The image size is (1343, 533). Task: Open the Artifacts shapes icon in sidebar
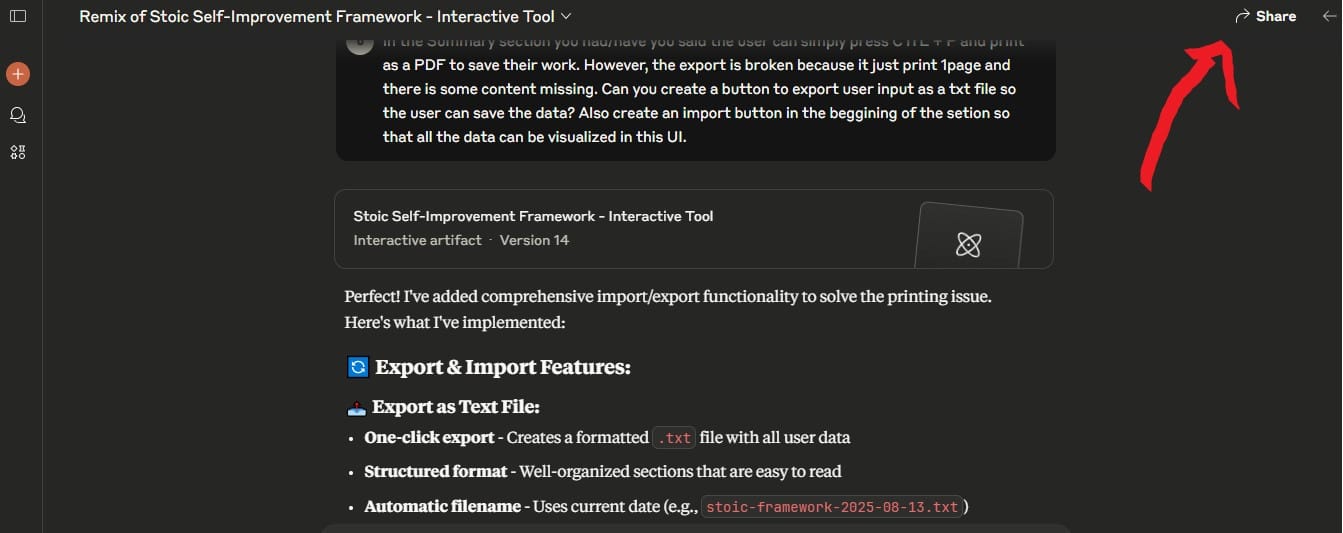click(x=17, y=152)
